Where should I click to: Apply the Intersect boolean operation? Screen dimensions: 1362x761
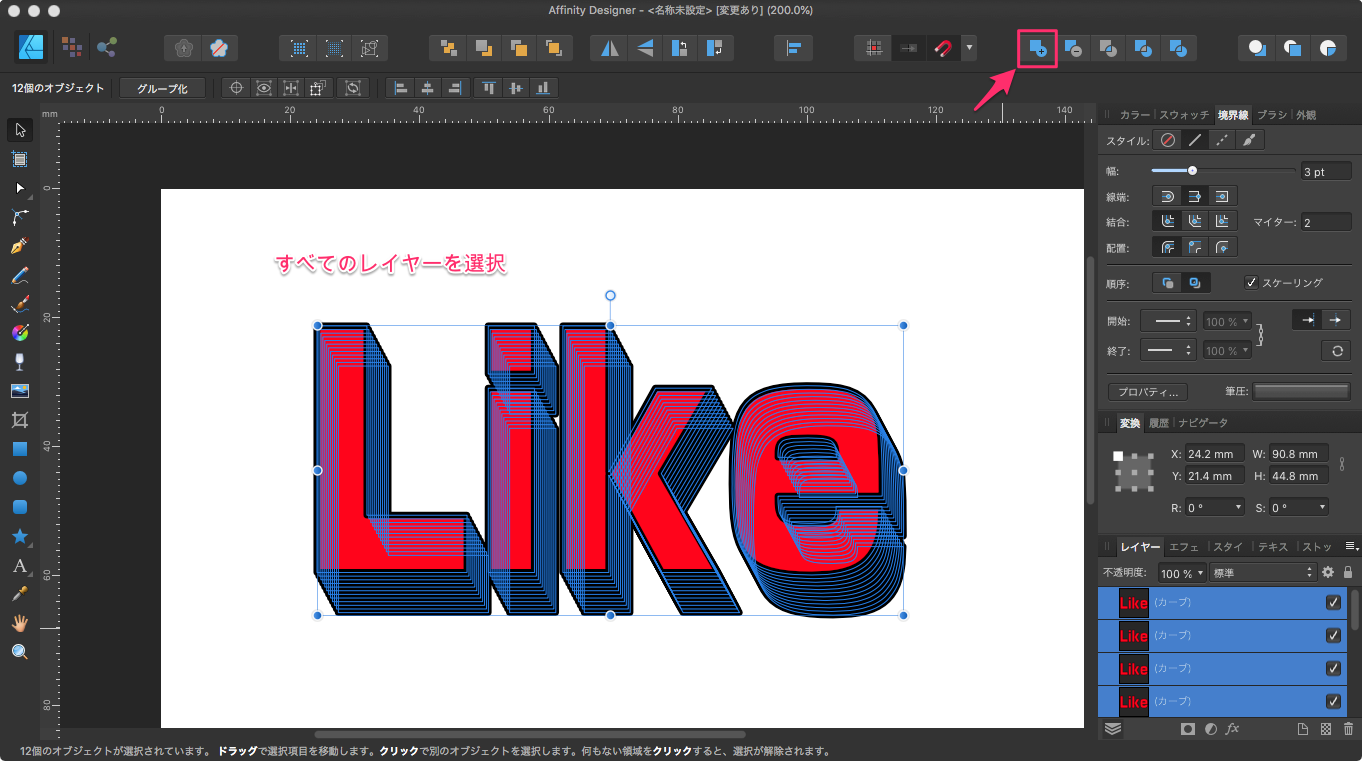[x=1108, y=47]
